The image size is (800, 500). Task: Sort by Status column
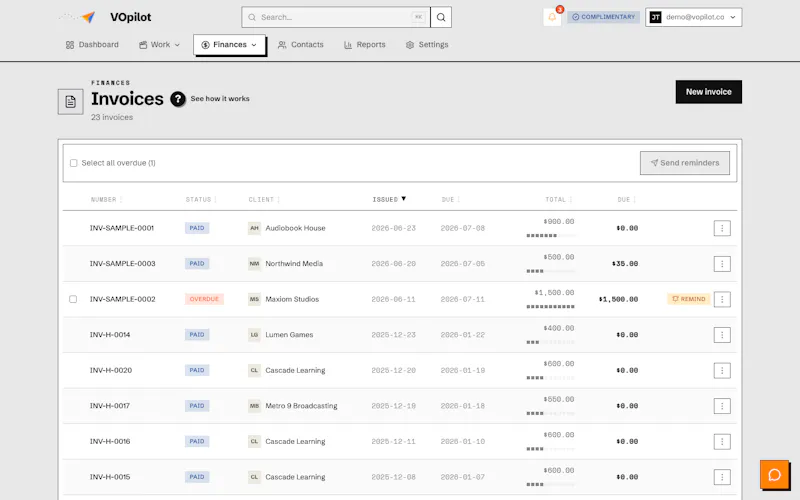click(201, 199)
